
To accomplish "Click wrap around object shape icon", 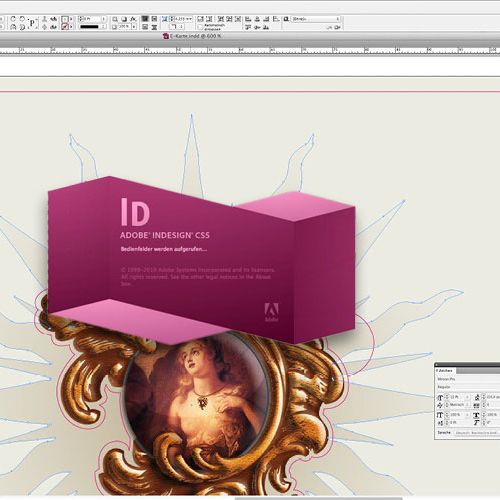I will point(144,27).
